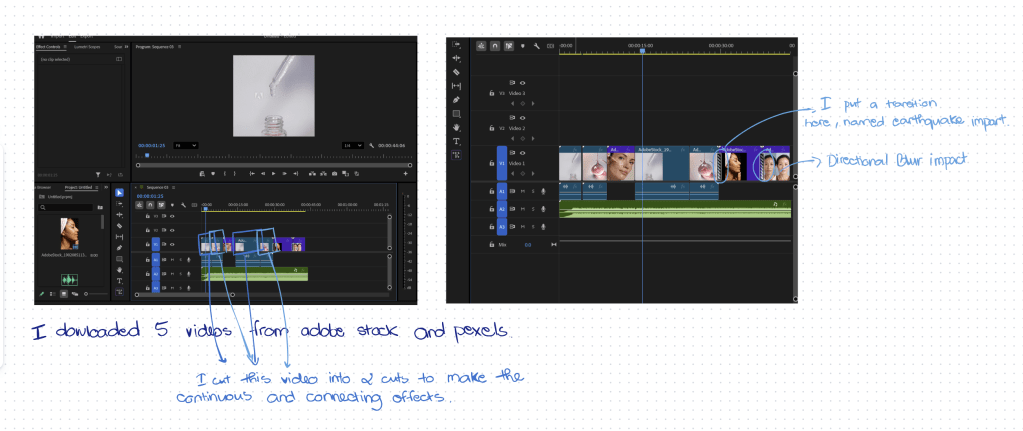Select the Type tool in right timeline toolbar
The image size is (1023, 431).
click(x=456, y=141)
